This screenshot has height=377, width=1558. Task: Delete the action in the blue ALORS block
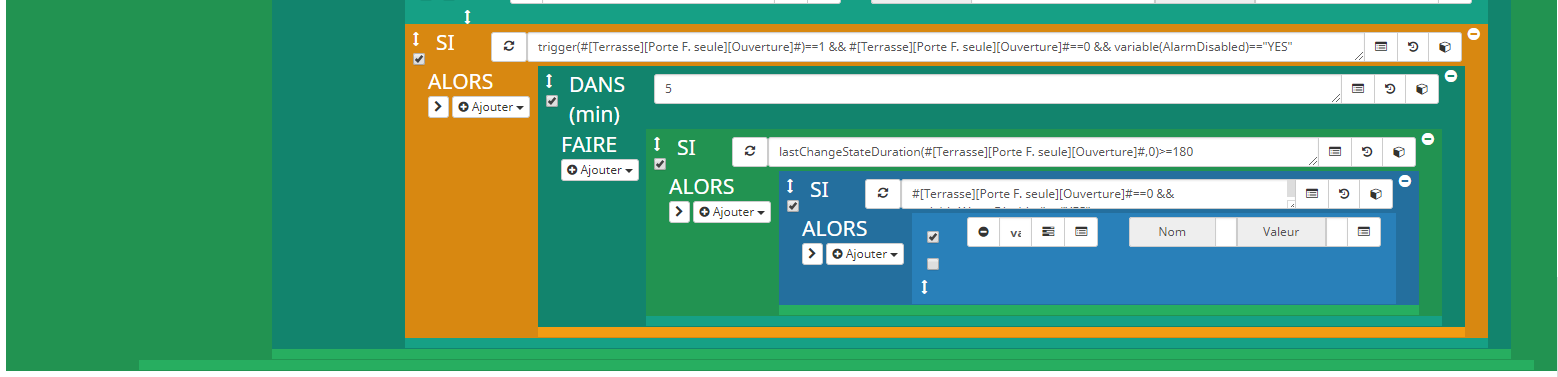984,232
